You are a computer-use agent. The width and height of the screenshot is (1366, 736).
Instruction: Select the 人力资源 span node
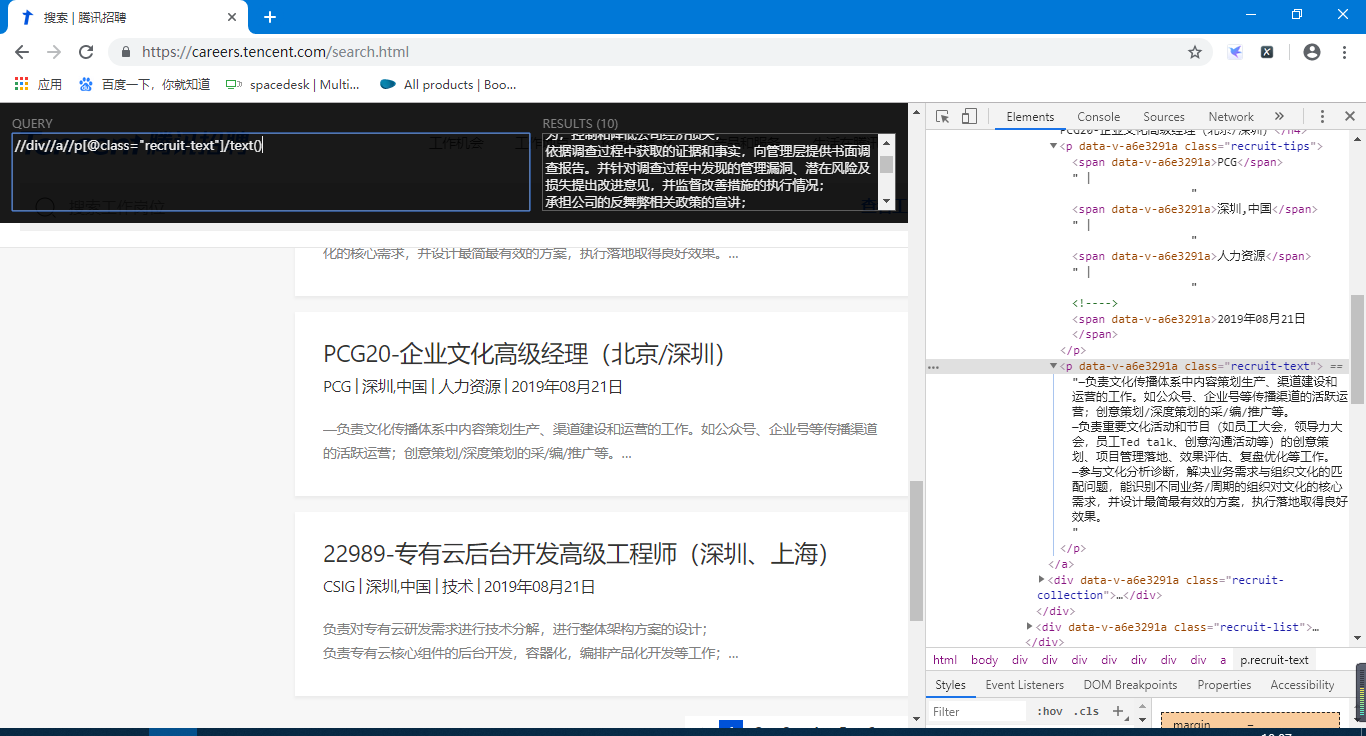[1190, 256]
